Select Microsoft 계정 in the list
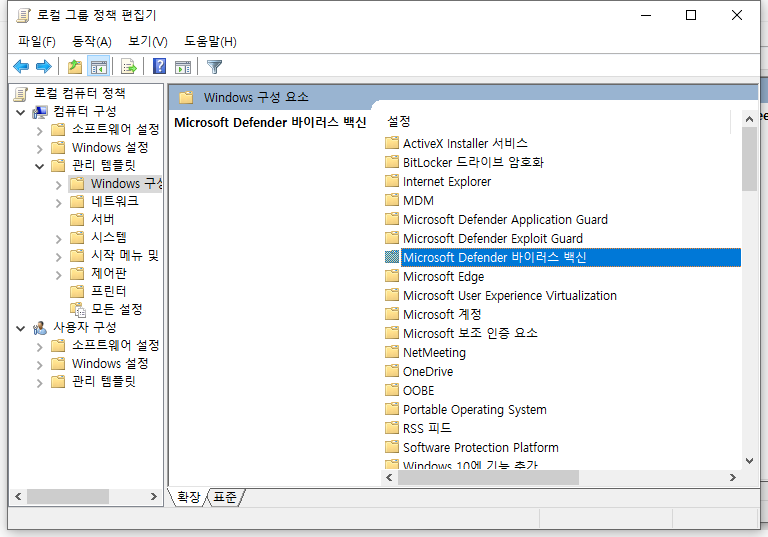This screenshot has height=537, width=768. [x=442, y=314]
